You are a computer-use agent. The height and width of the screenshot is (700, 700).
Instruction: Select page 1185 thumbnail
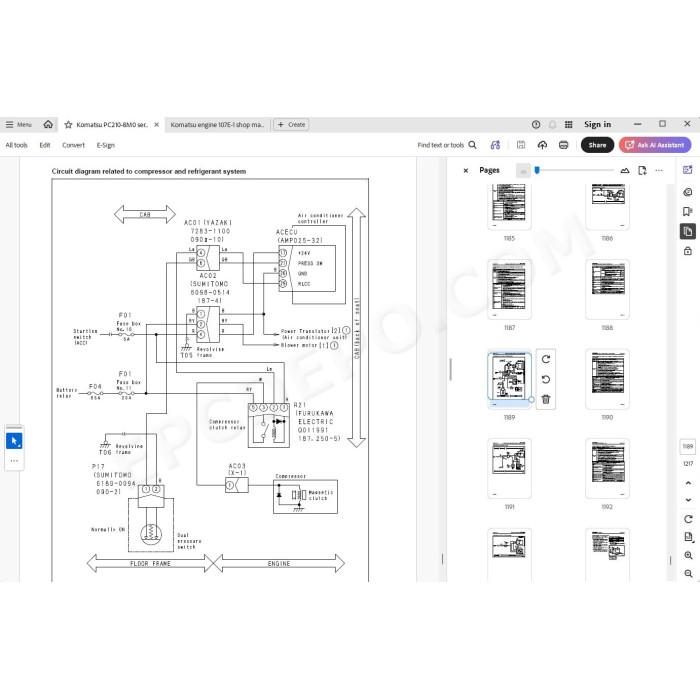[509, 206]
